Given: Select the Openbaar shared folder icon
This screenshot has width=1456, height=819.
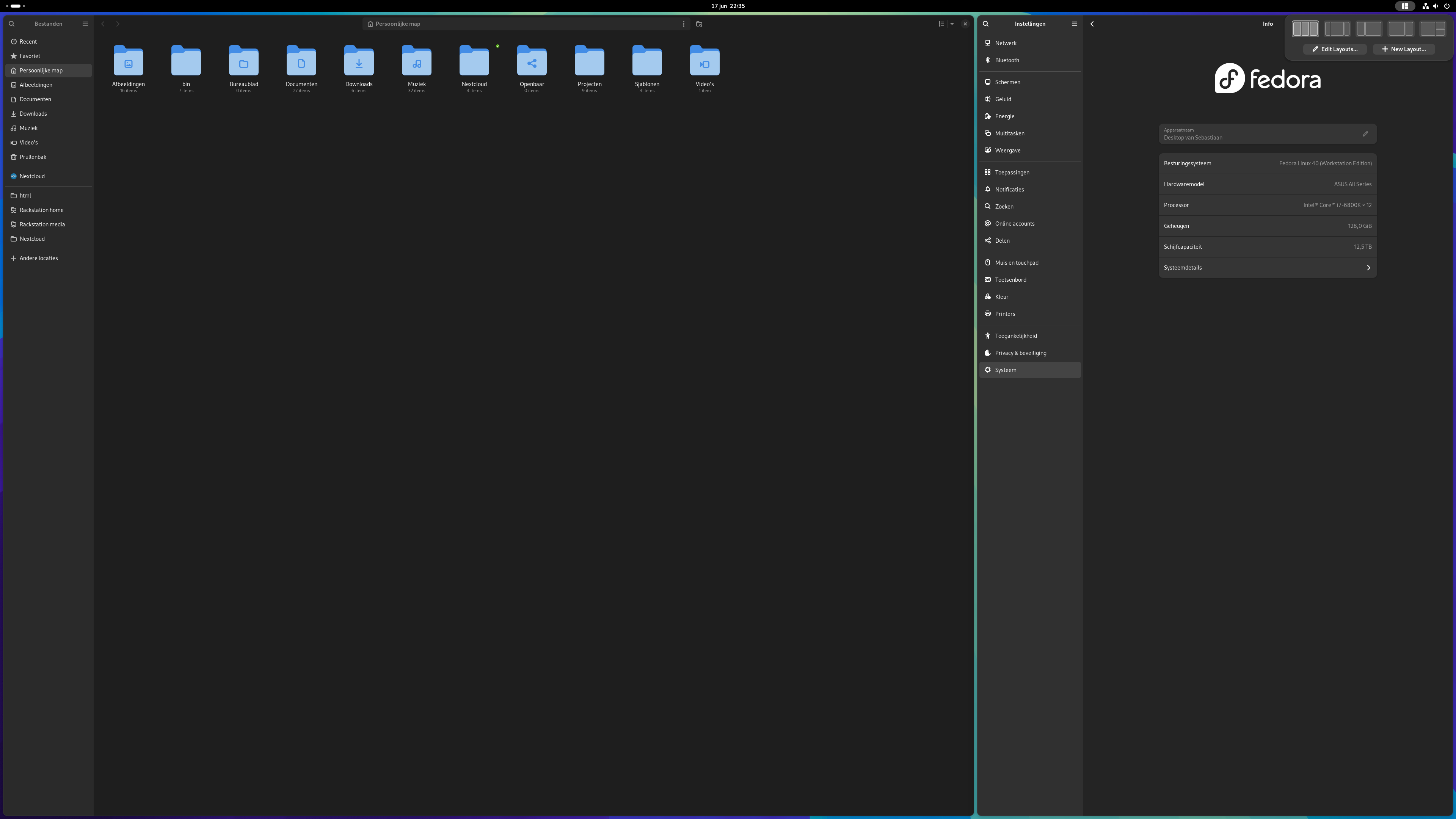Looking at the screenshot, I should click(x=532, y=61).
